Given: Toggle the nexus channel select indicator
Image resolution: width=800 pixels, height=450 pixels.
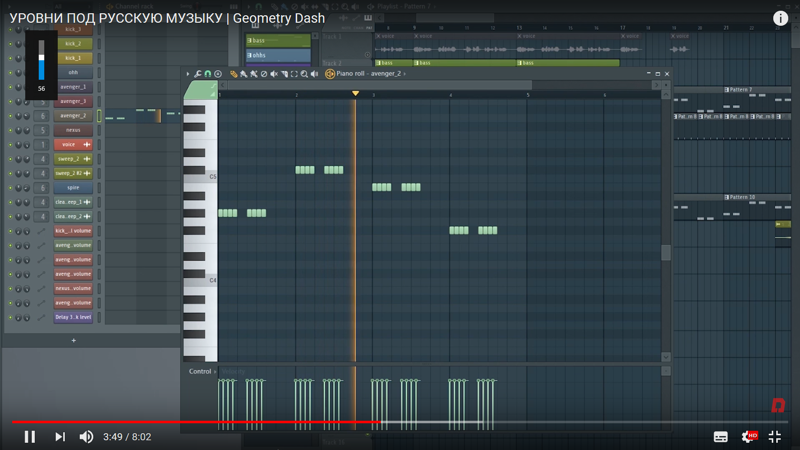Looking at the screenshot, I should click(x=99, y=130).
